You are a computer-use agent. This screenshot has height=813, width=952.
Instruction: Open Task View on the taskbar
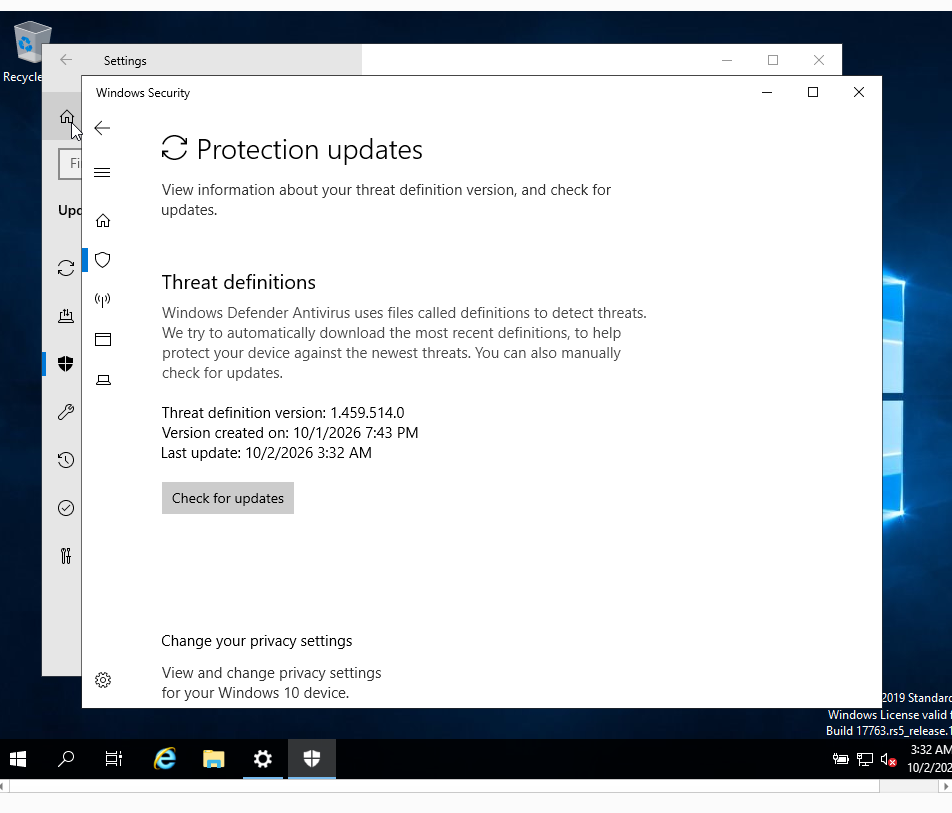pyautogui.click(x=114, y=759)
